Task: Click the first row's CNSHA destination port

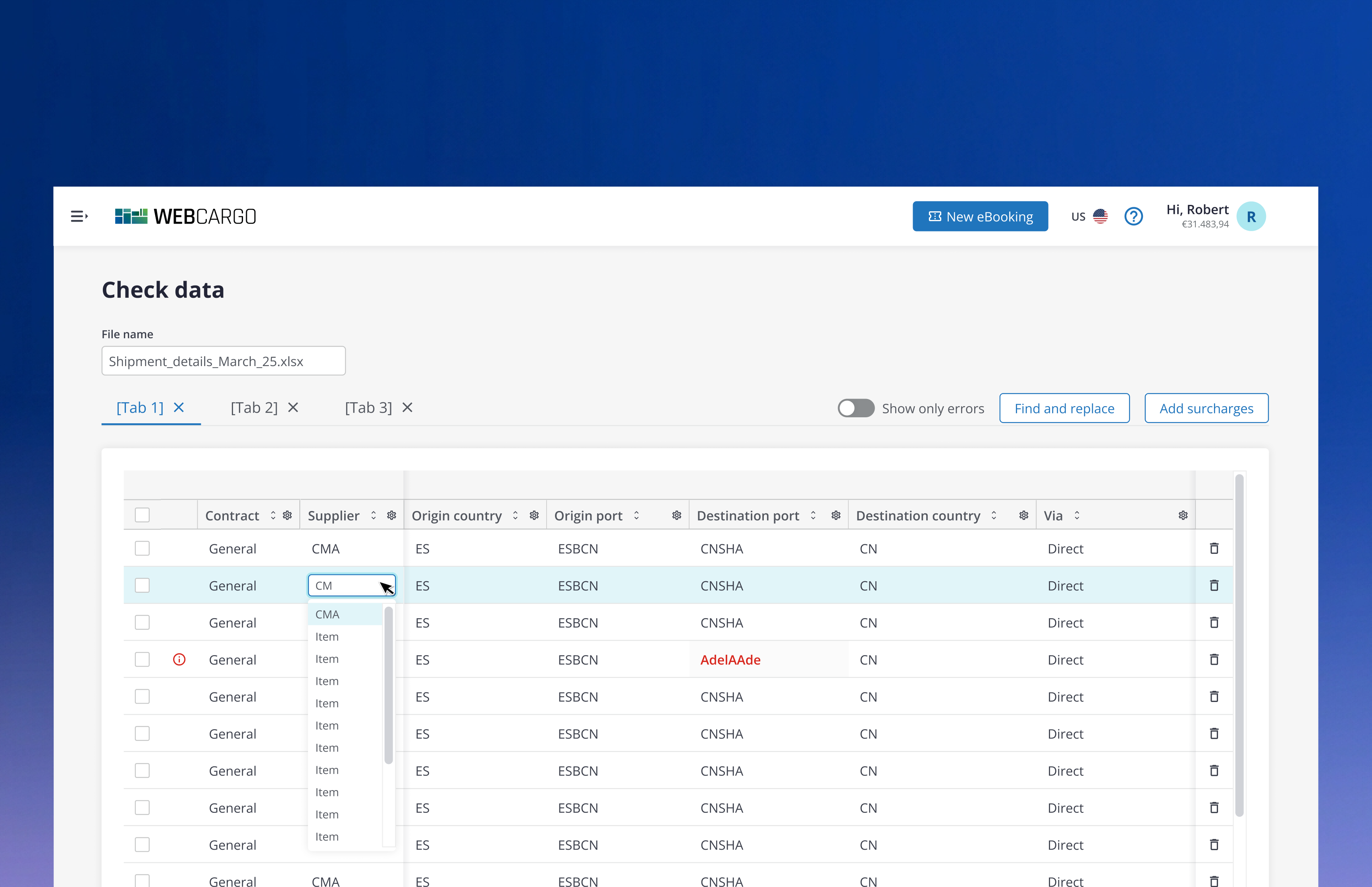Action: (721, 549)
